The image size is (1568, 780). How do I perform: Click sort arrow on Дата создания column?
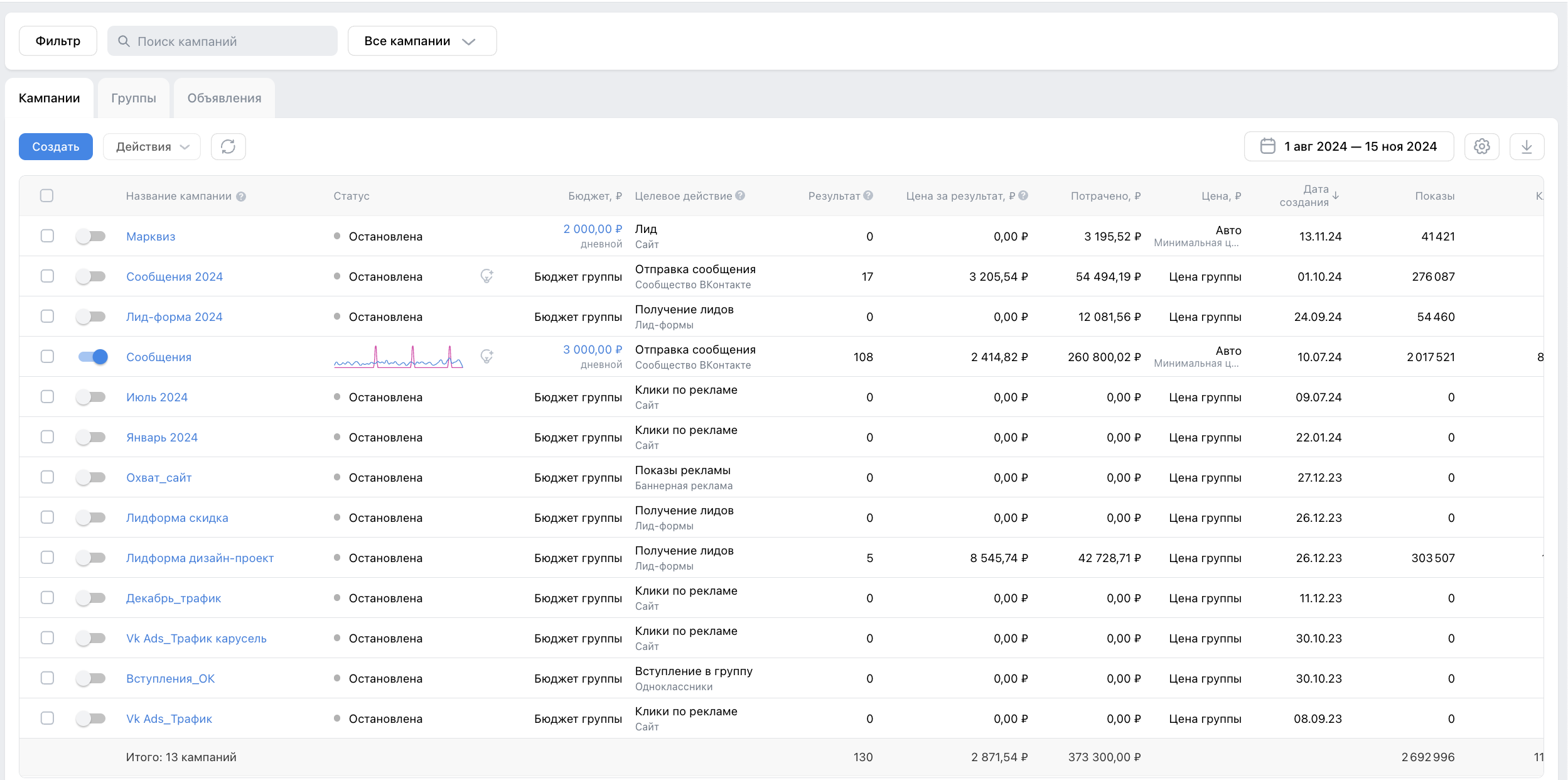point(1336,195)
